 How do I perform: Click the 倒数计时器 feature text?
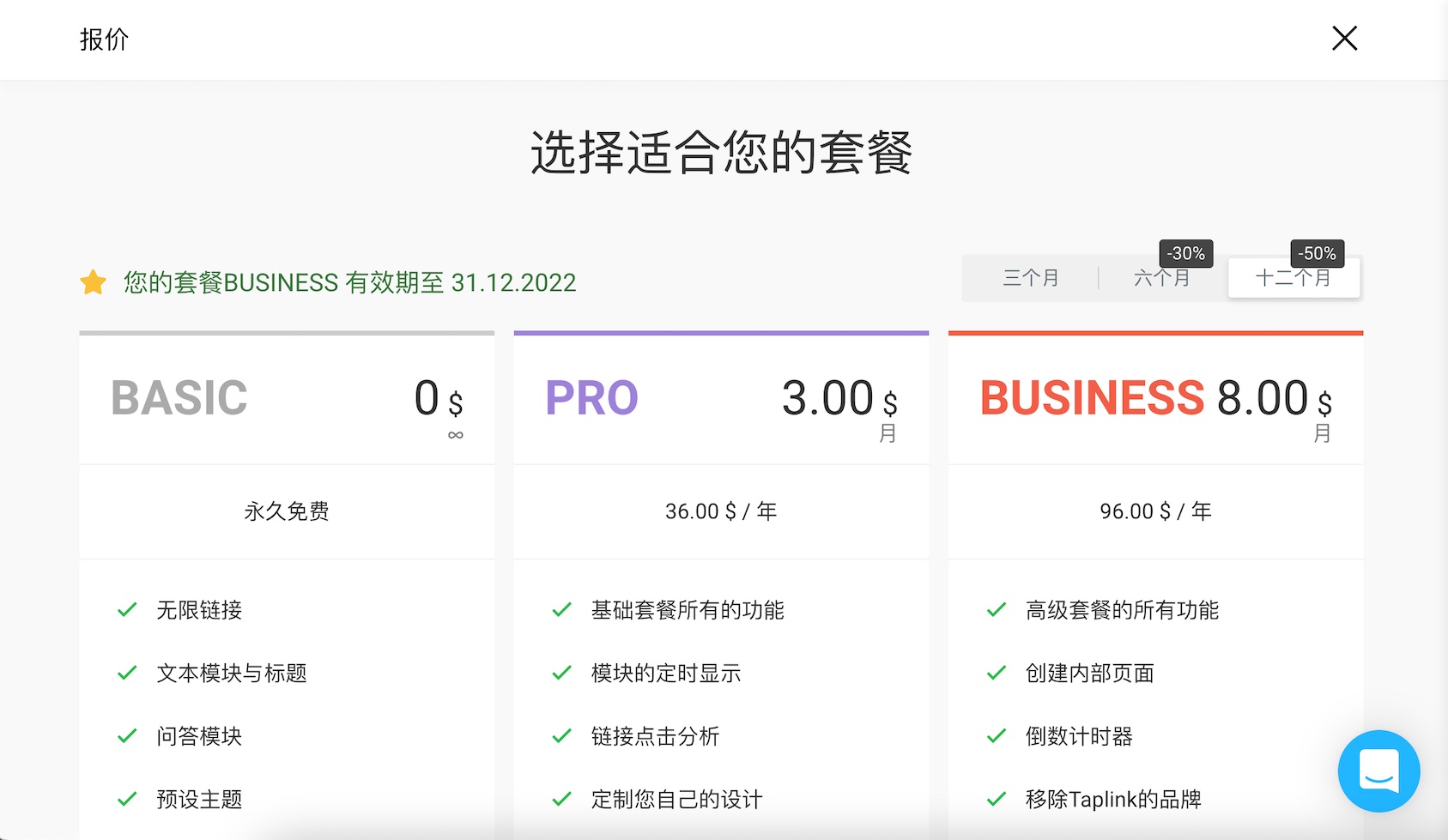[x=1079, y=736]
